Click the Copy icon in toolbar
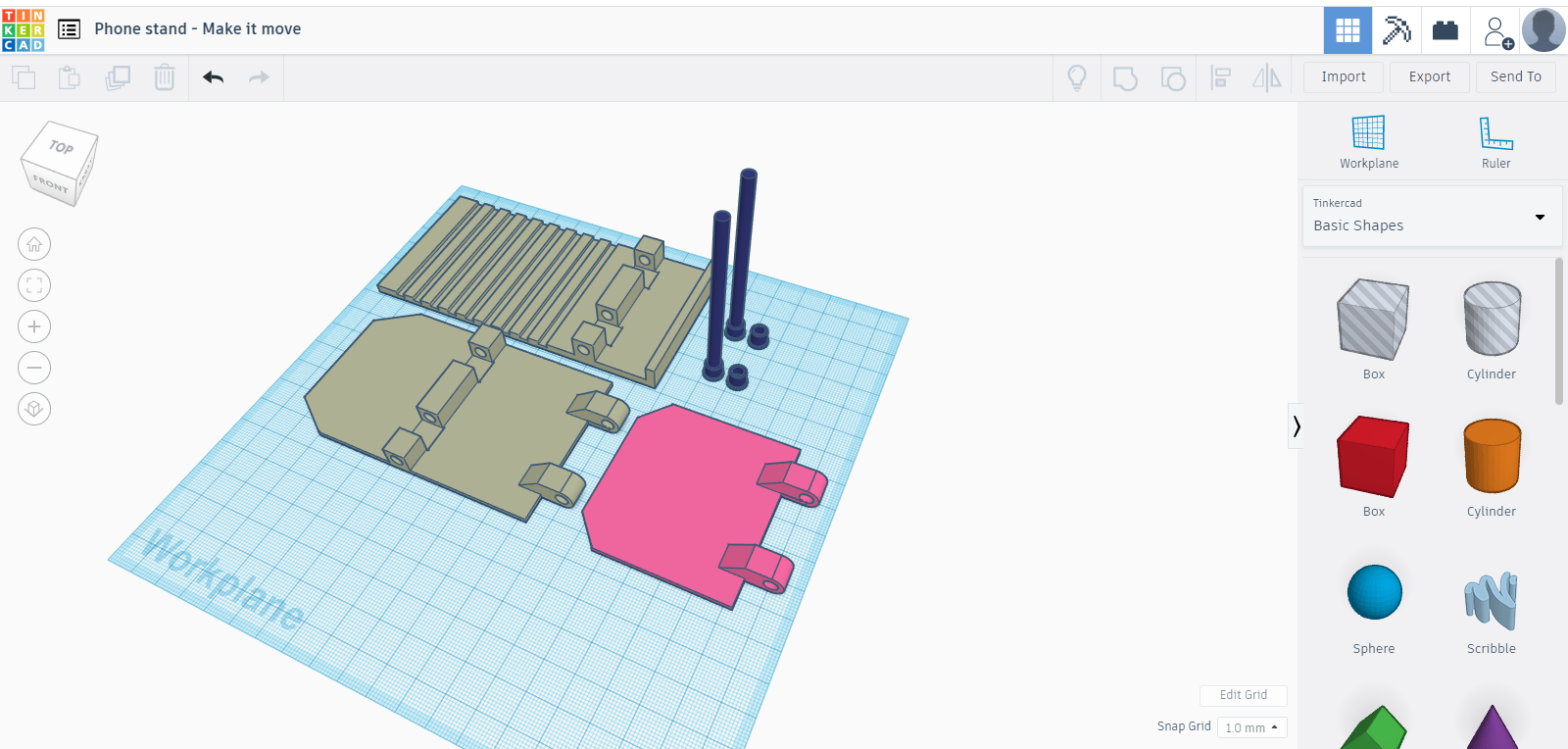The width and height of the screenshot is (1568, 749). pos(24,77)
